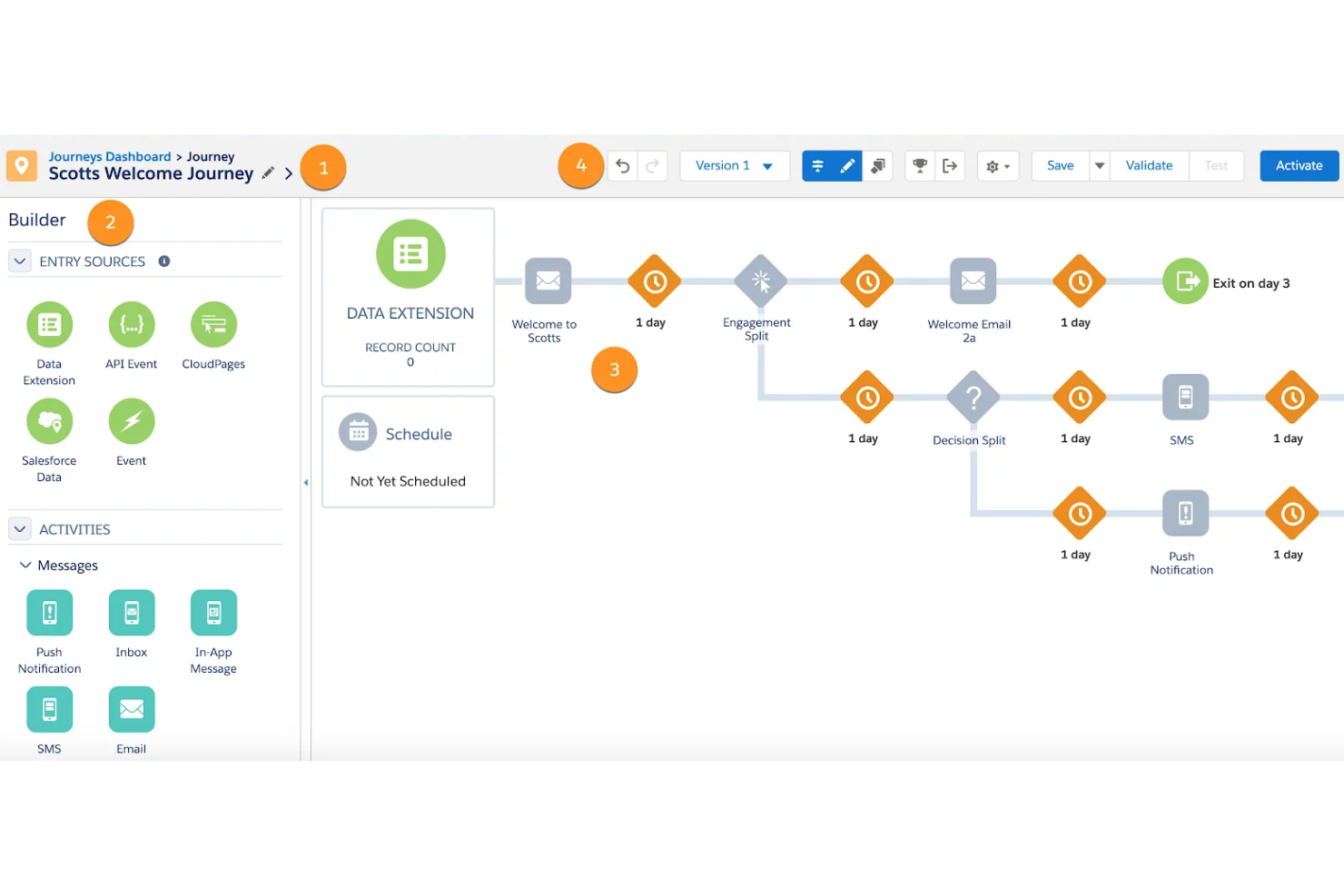1344x896 pixels.
Task: Select the Welcome to Scotts email activity
Action: pos(548,281)
